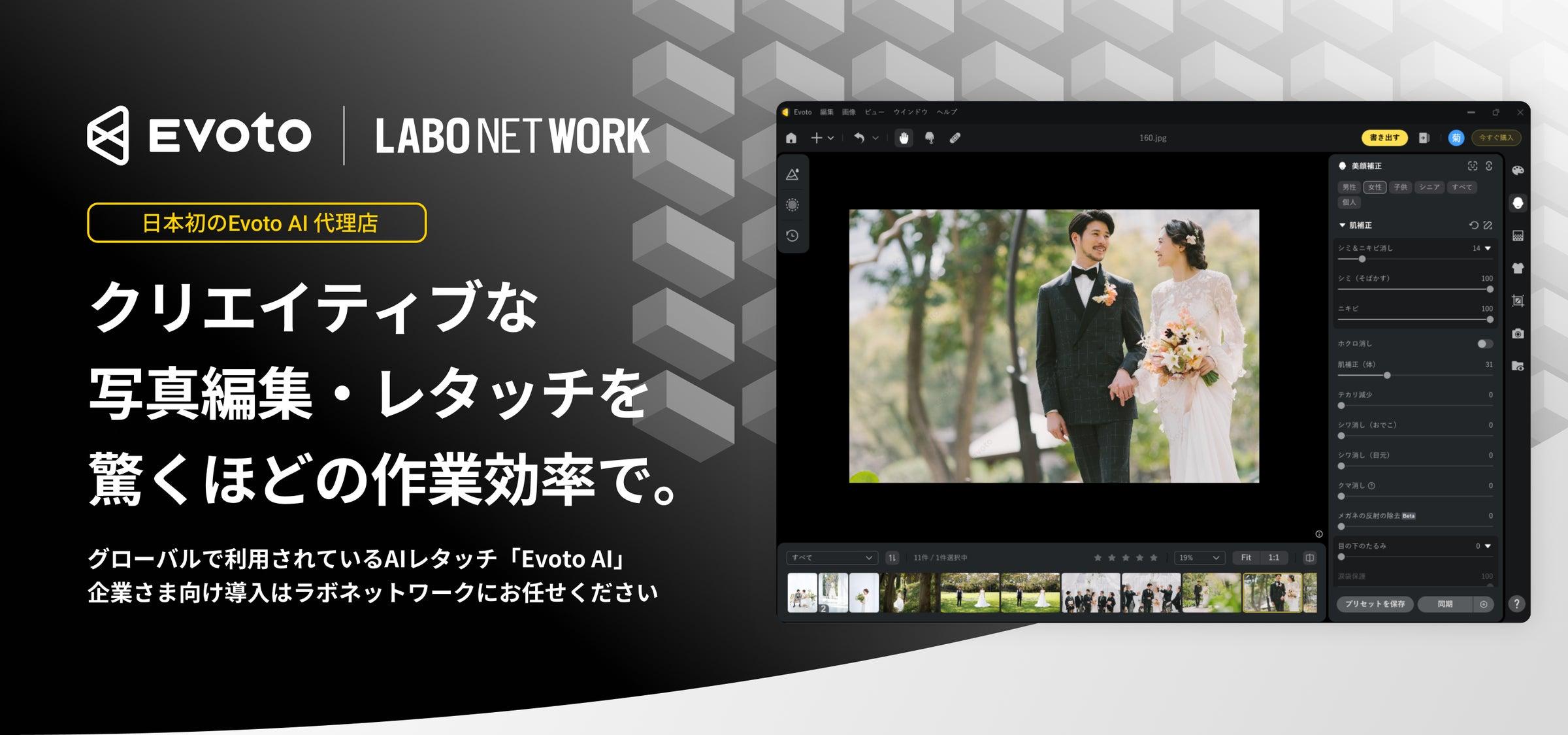Select the Hand pan tool

tap(904, 138)
